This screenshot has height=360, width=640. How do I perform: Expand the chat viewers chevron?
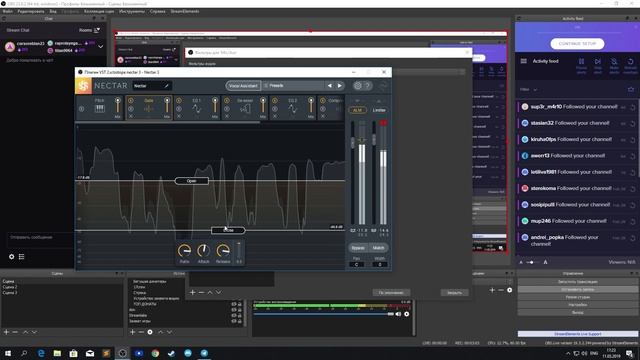[x=100, y=47]
